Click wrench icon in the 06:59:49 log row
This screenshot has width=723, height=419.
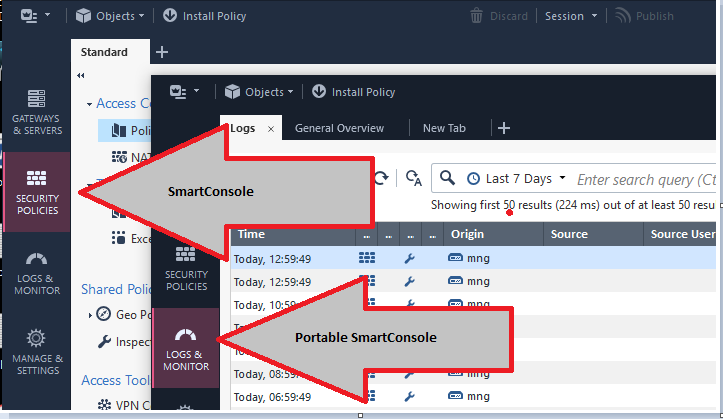409,396
